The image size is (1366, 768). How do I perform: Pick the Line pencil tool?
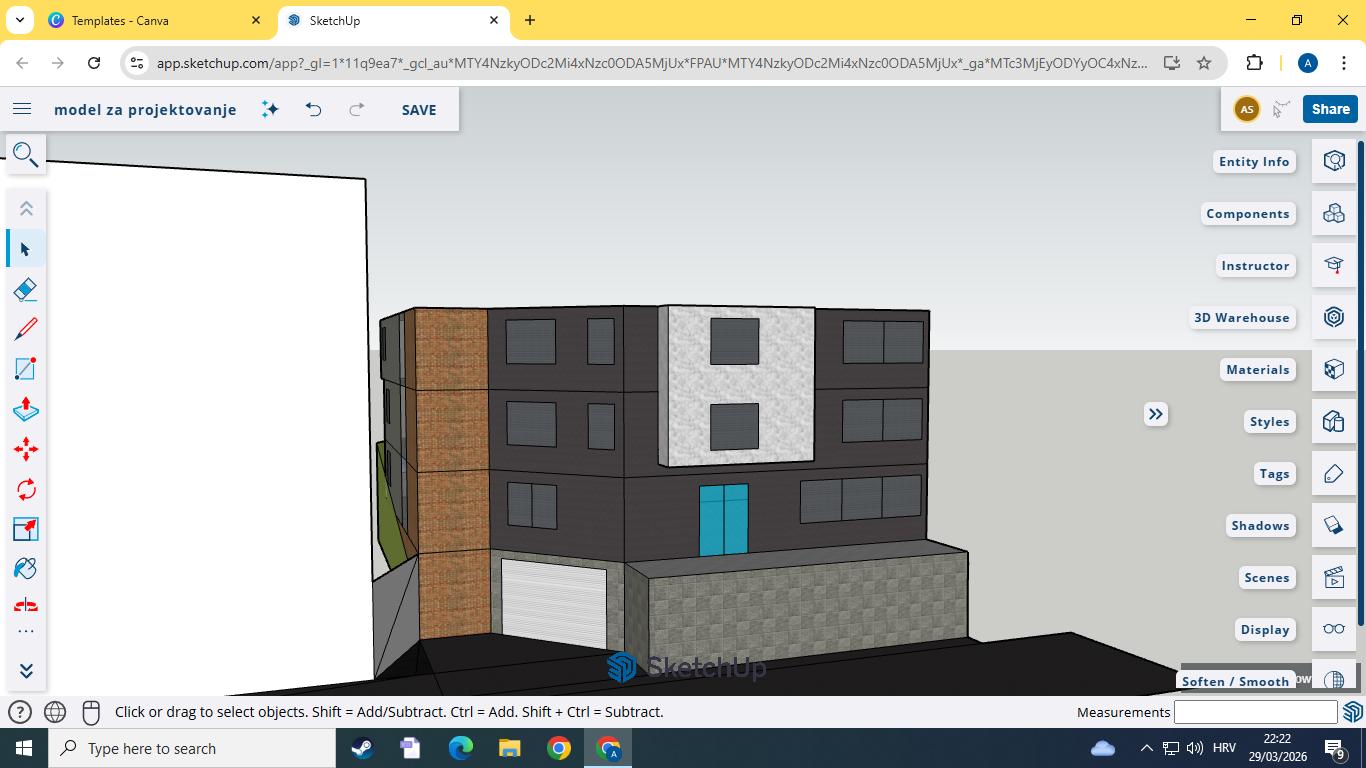tap(26, 329)
